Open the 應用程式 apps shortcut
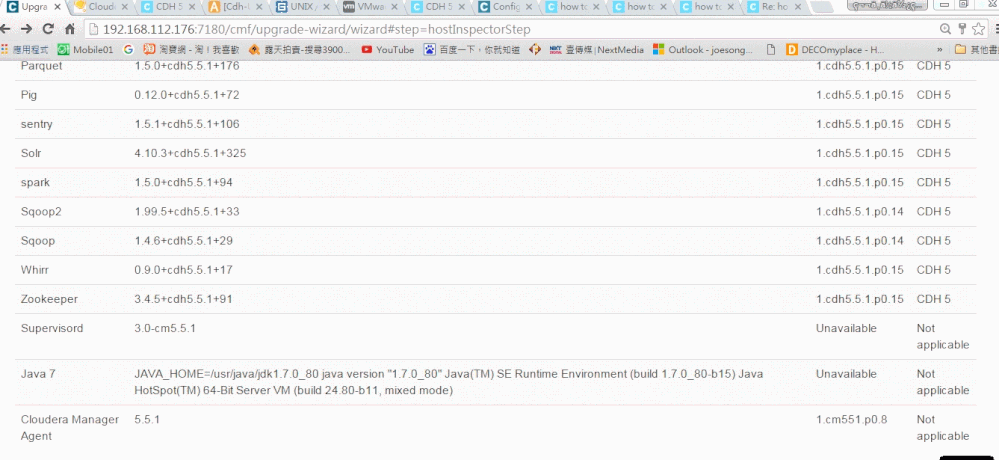 click(25, 50)
